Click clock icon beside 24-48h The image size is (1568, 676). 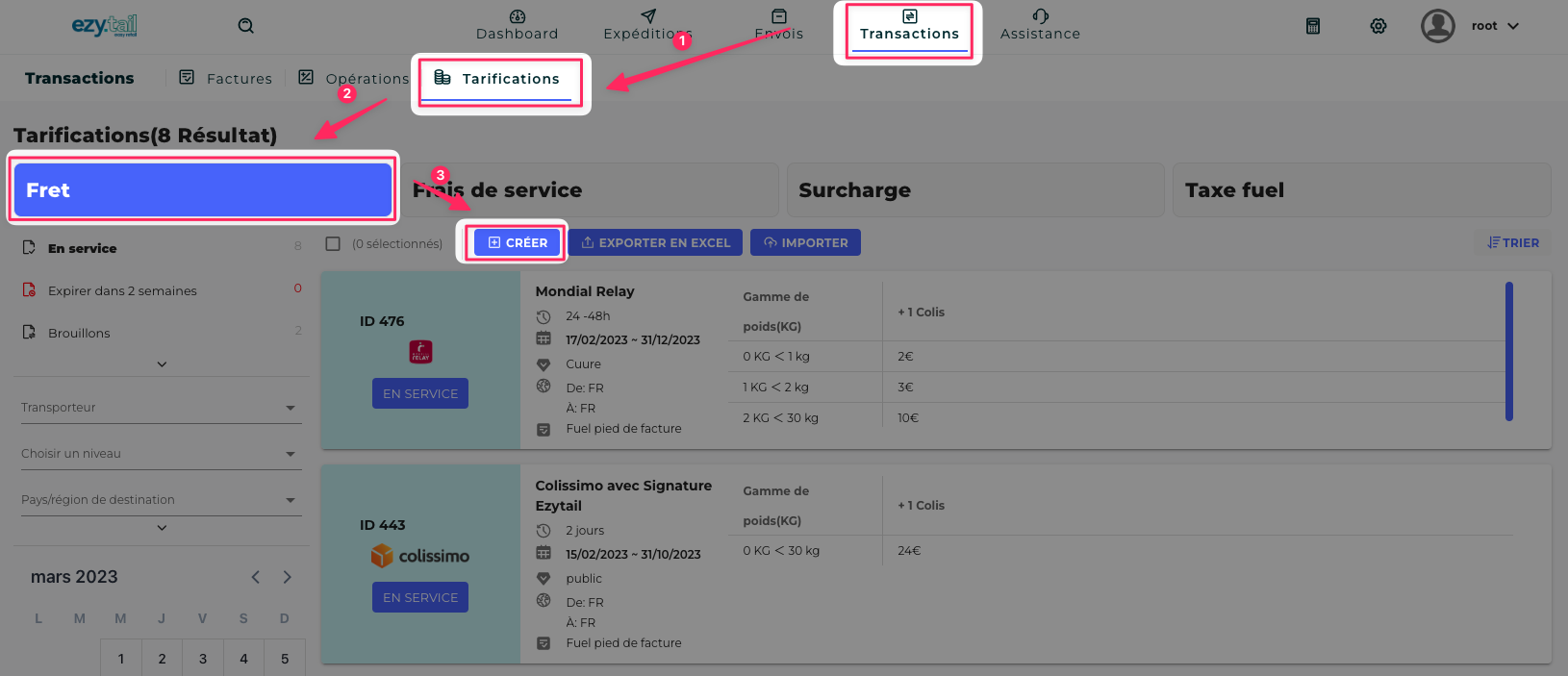pyautogui.click(x=544, y=316)
